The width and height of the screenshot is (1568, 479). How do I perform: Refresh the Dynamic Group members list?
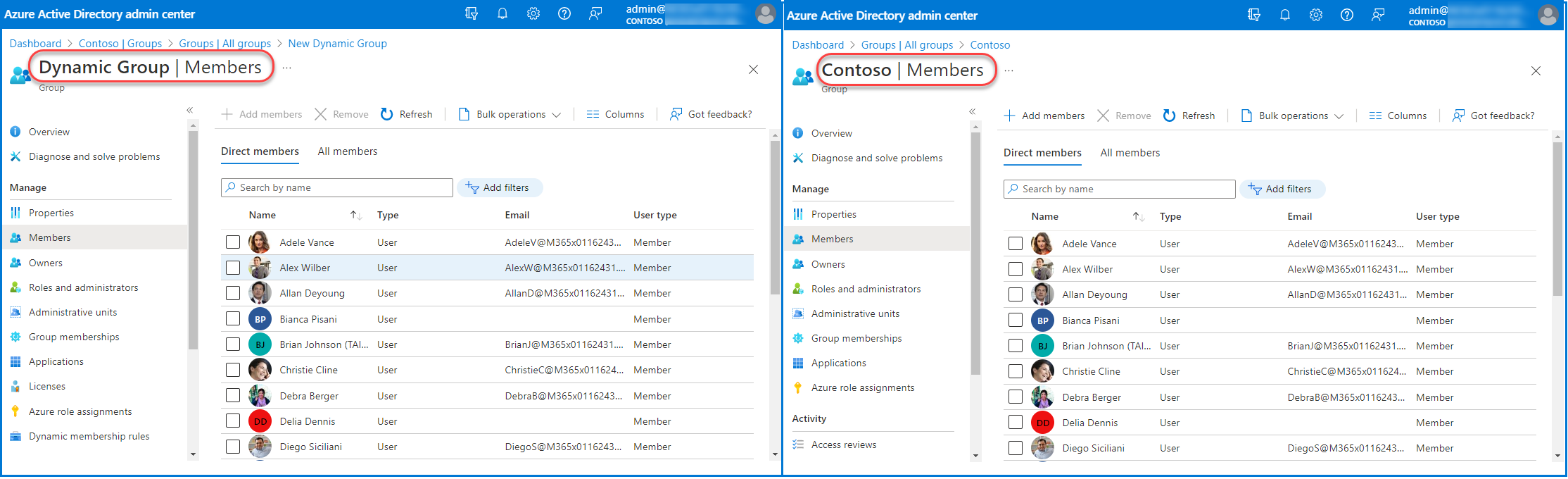tap(407, 114)
